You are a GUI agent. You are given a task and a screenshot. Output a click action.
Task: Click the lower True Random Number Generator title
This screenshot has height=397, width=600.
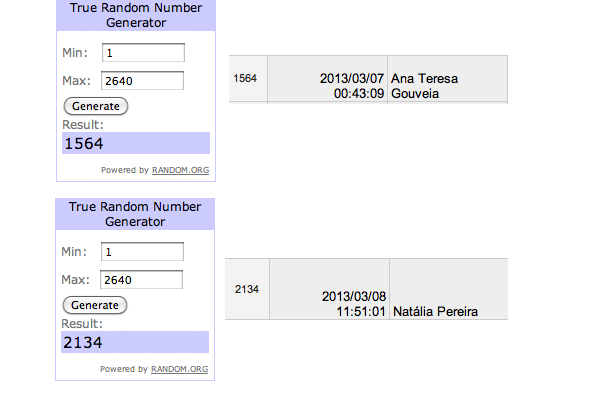135,214
